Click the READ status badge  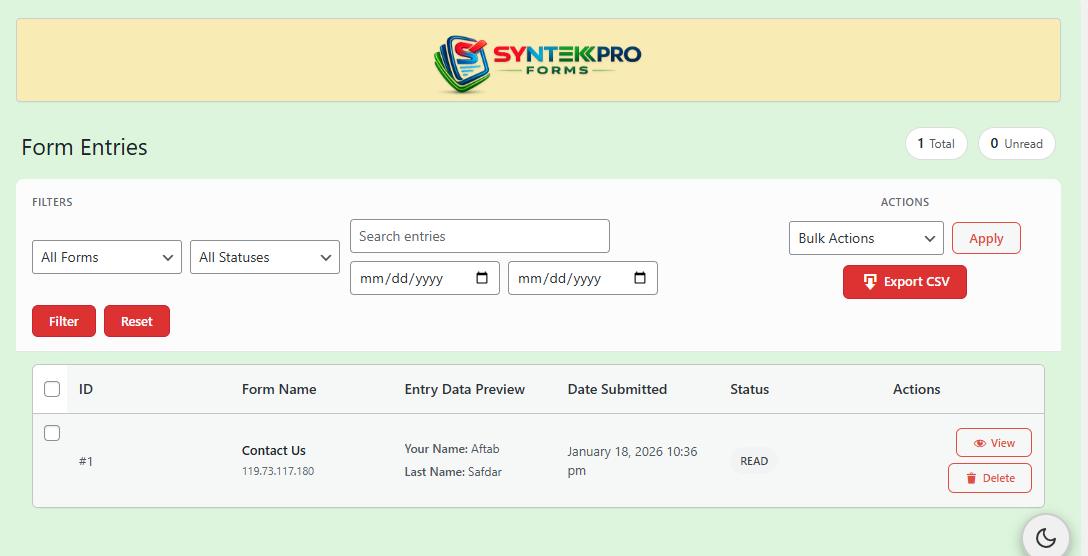[x=754, y=461]
